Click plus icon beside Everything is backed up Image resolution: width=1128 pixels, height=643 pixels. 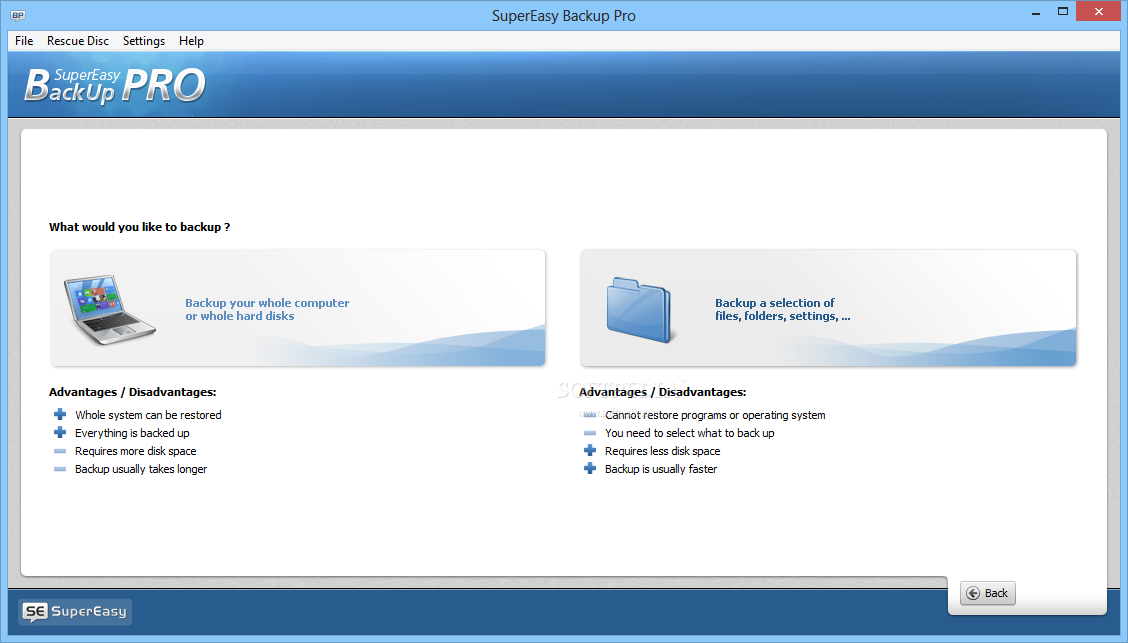[x=60, y=432]
